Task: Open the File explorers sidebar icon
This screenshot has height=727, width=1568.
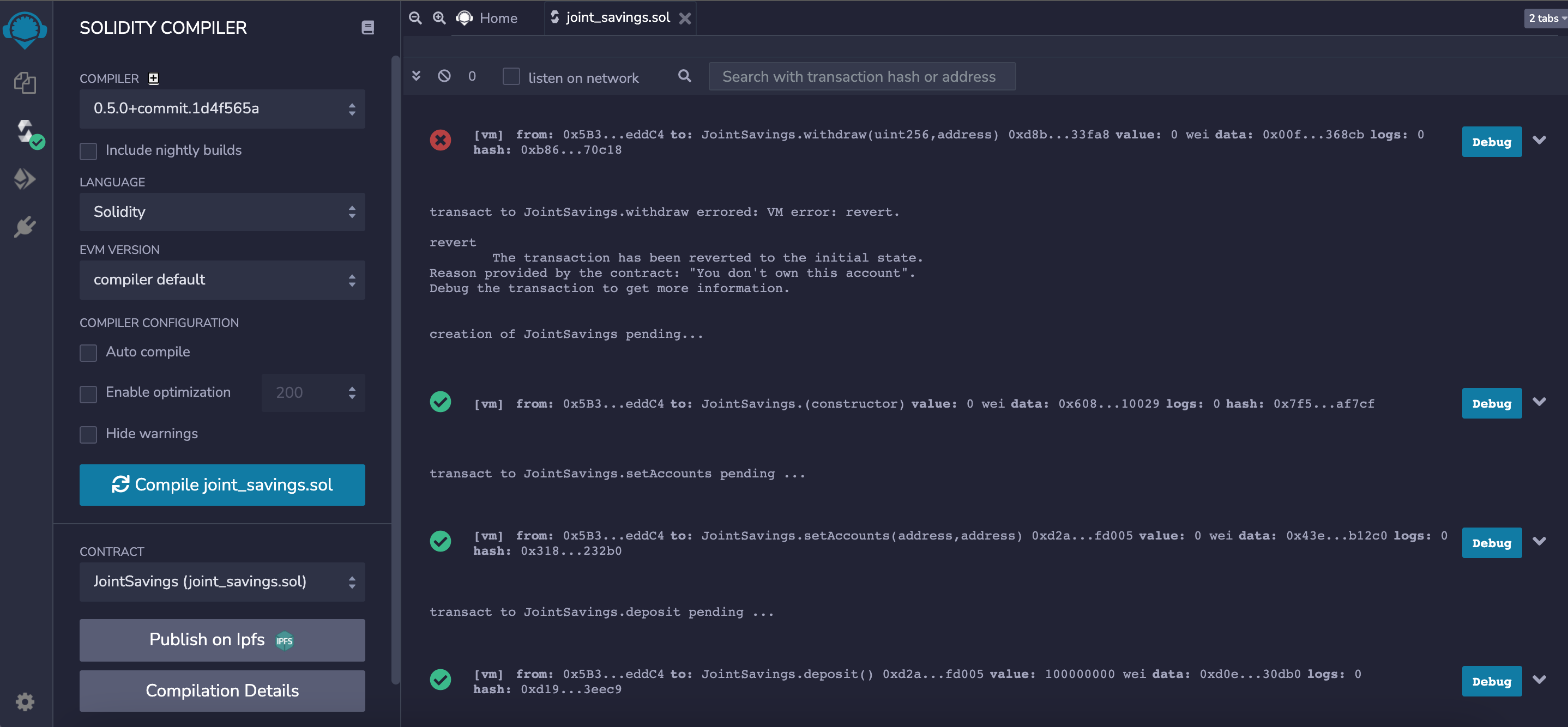Action: click(25, 83)
